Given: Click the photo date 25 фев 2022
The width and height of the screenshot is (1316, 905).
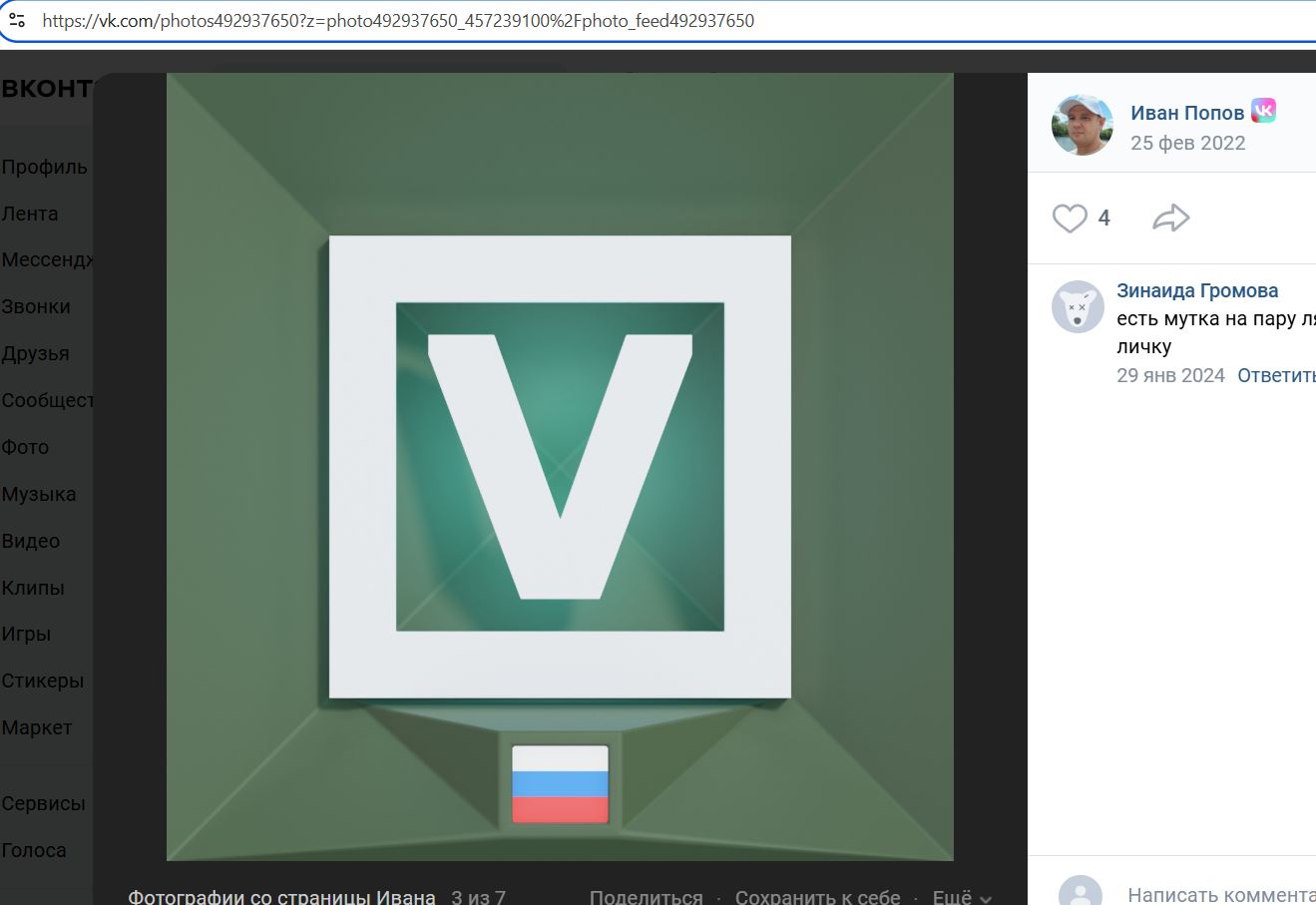Looking at the screenshot, I should [1188, 143].
